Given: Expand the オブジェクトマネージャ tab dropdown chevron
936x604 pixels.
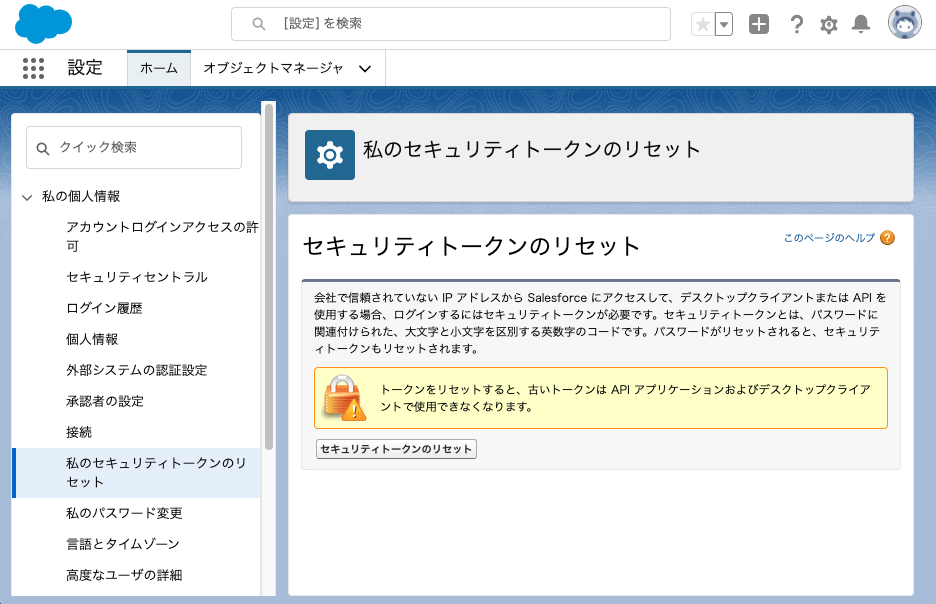Looking at the screenshot, I should click(365, 68).
